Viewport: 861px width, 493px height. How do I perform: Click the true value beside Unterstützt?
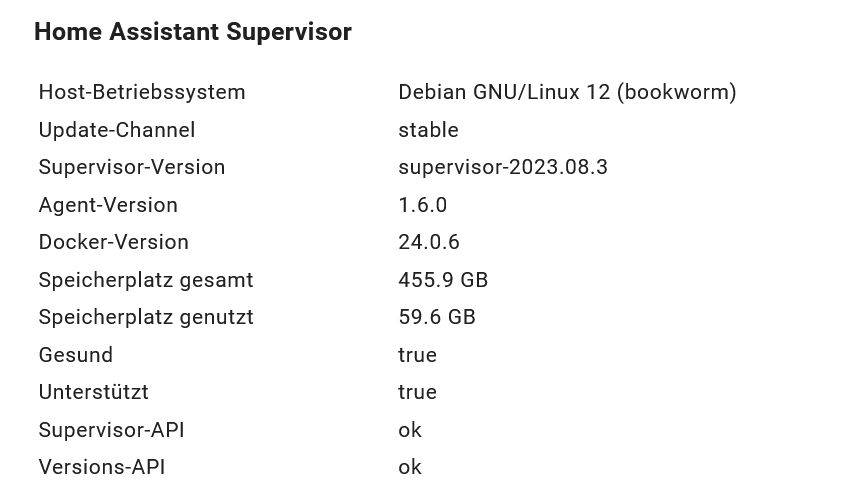tap(417, 392)
